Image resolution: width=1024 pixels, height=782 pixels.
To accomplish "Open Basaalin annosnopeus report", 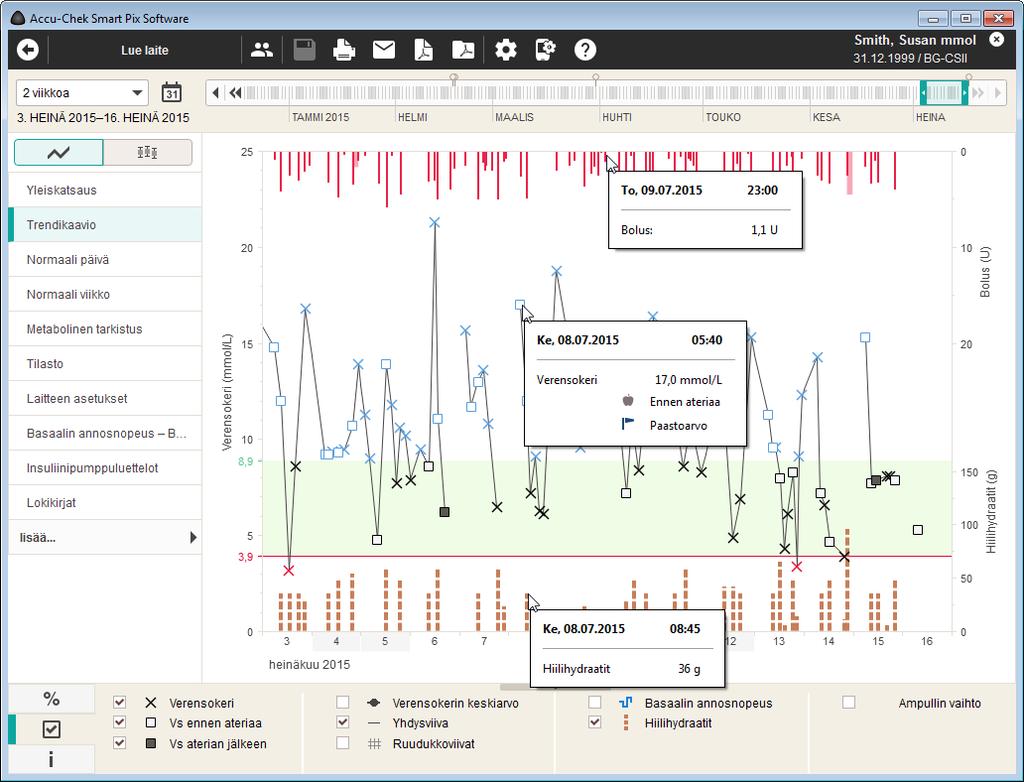I will pyautogui.click(x=104, y=433).
